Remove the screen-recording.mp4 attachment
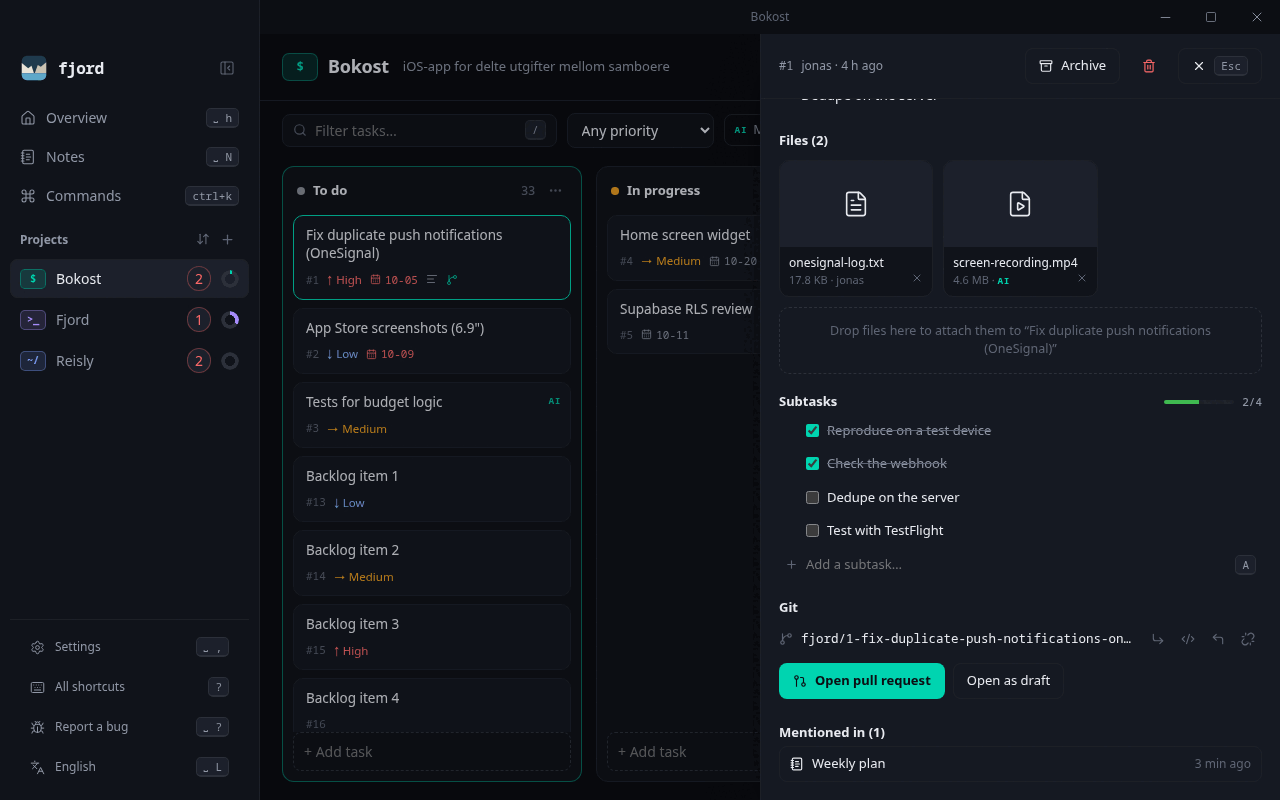The image size is (1280, 800). tap(1082, 279)
